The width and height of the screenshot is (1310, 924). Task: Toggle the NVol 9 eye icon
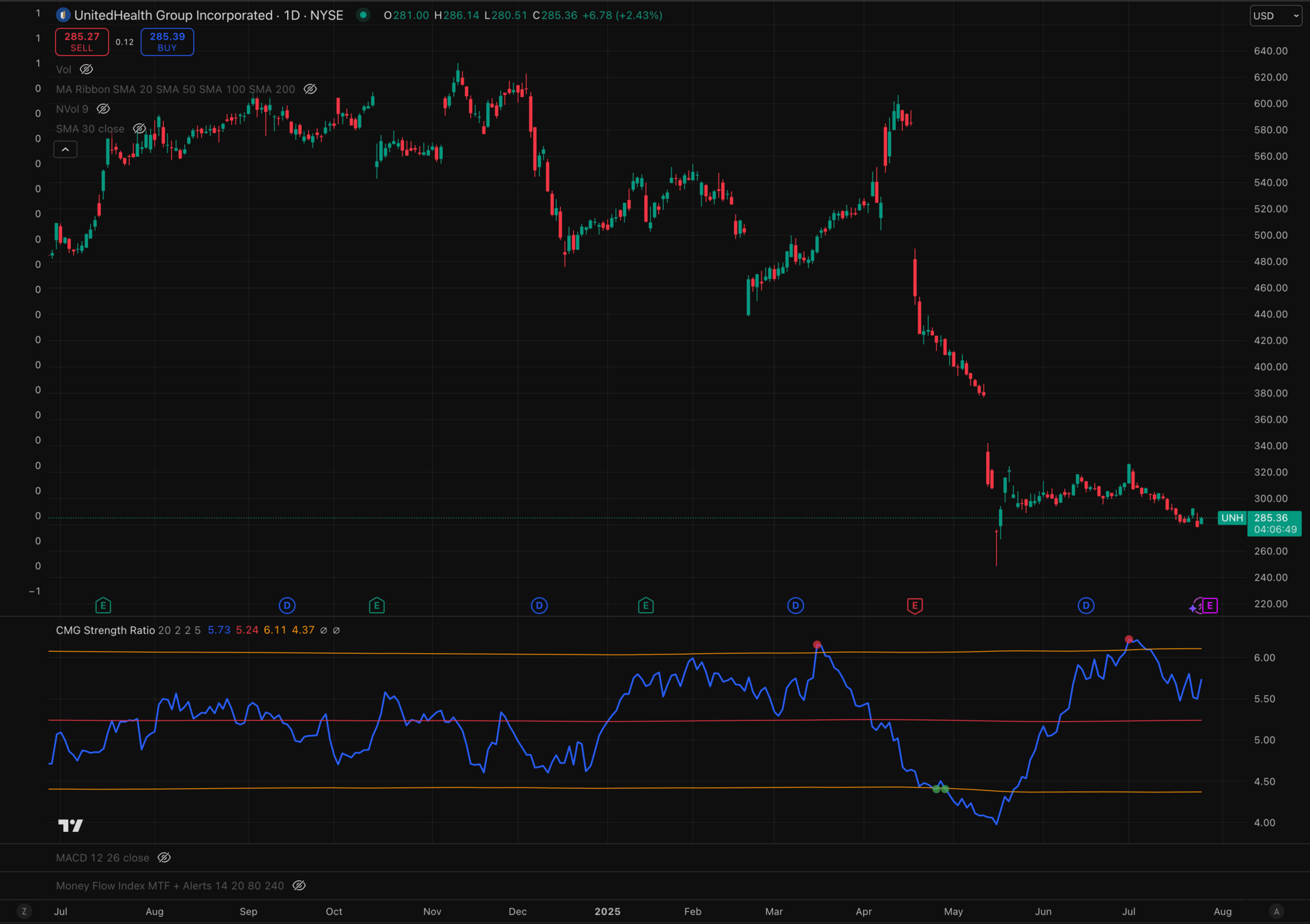[104, 109]
